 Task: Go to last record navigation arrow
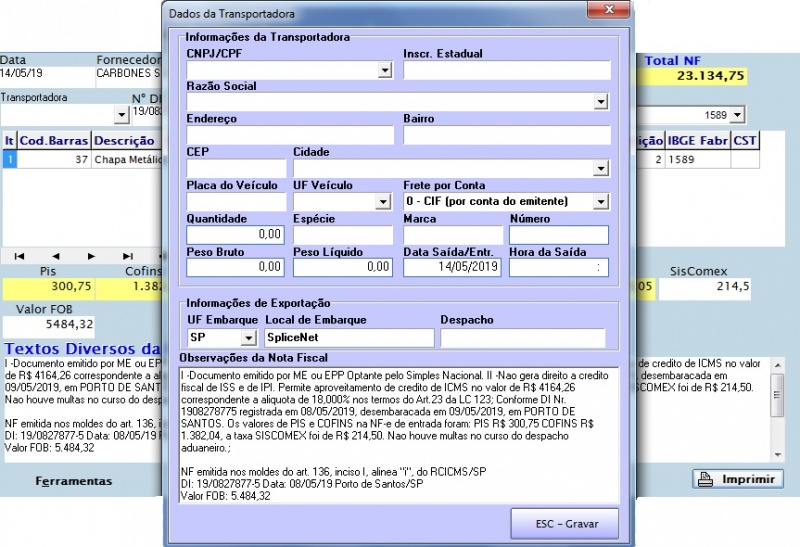128,256
